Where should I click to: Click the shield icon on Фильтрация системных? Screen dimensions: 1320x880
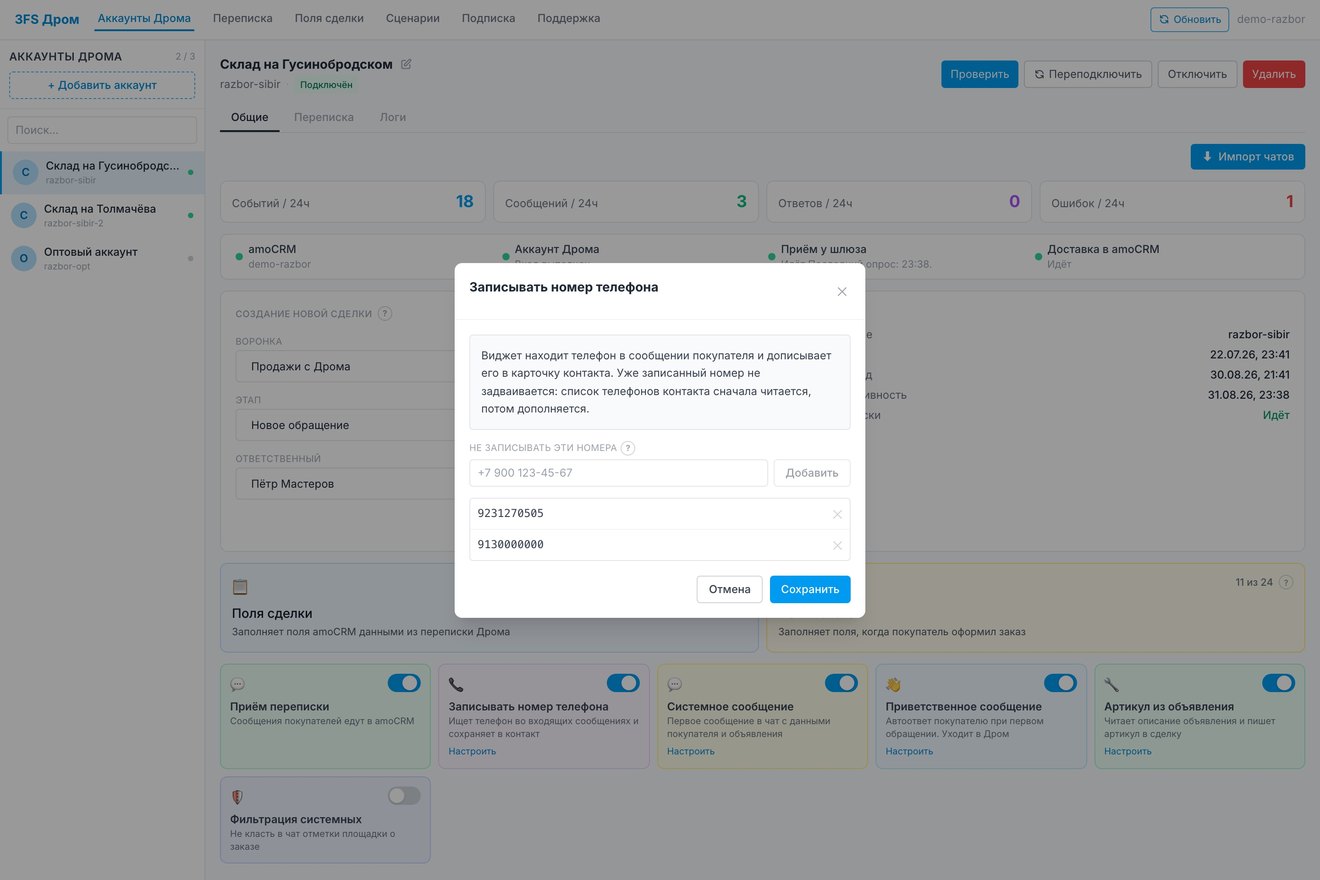(238, 797)
